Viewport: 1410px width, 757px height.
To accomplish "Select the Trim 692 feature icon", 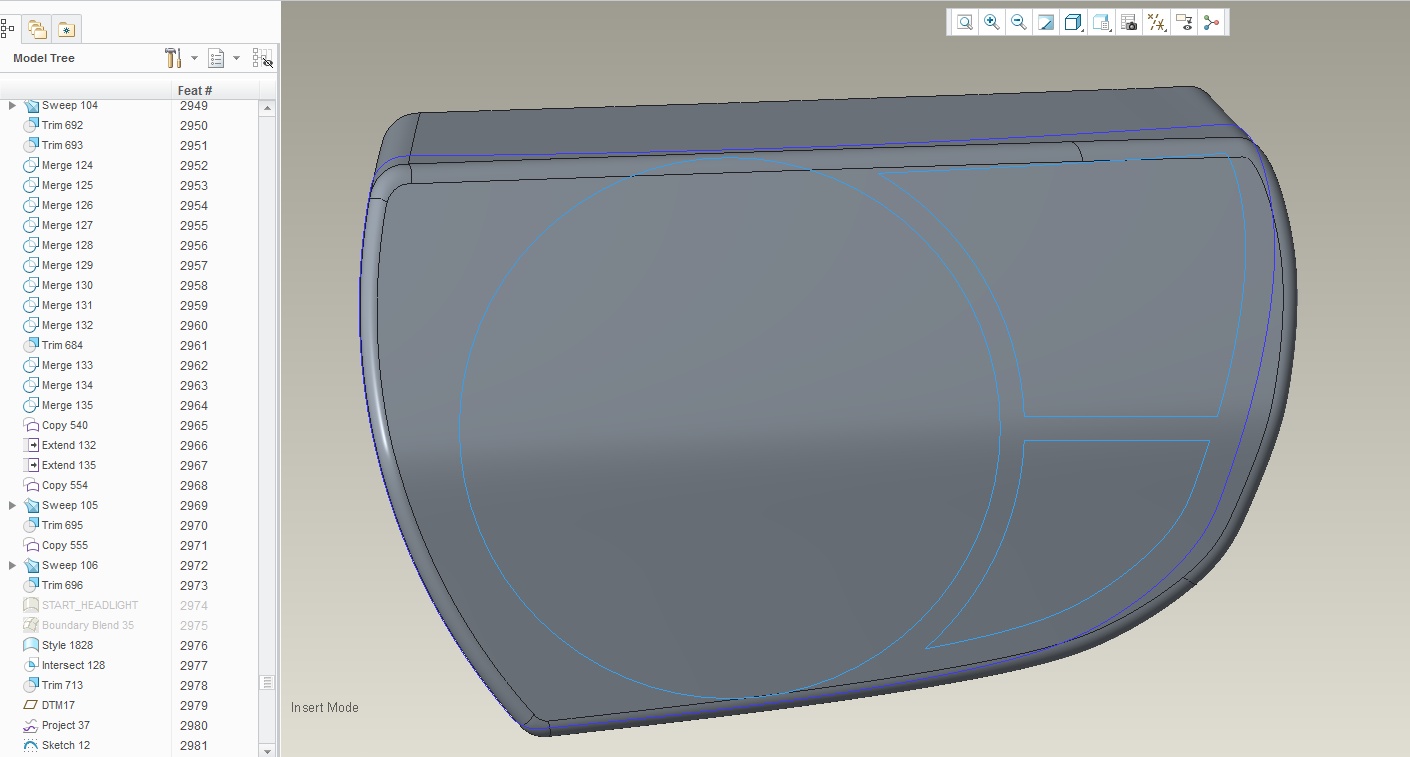I will (31, 125).
